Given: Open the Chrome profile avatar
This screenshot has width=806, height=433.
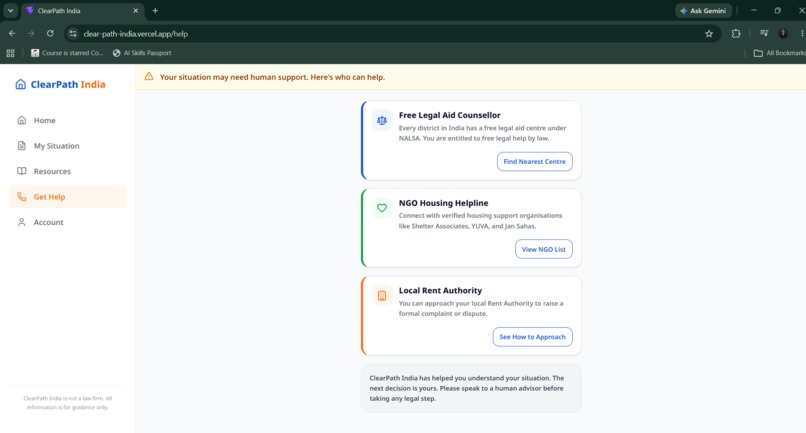Looking at the screenshot, I should pos(783,33).
